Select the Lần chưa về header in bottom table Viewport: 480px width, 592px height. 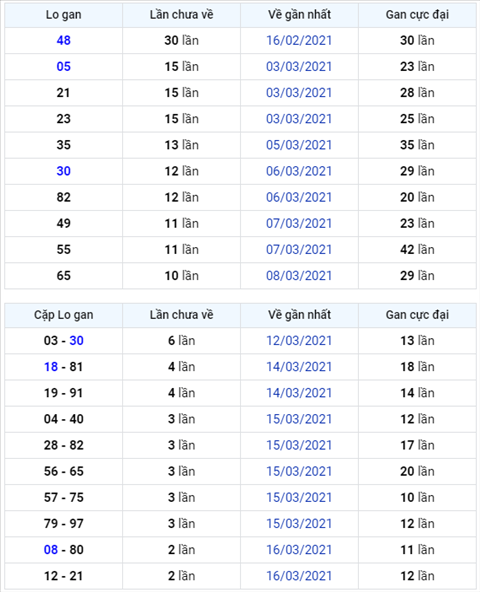coord(181,315)
